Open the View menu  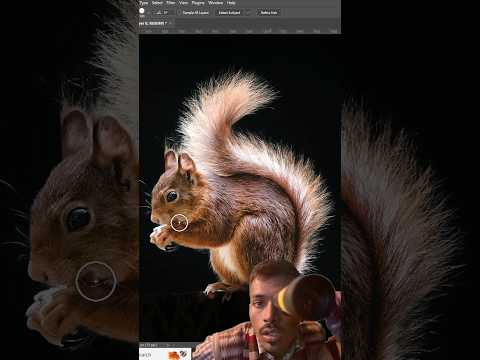tap(184, 3)
